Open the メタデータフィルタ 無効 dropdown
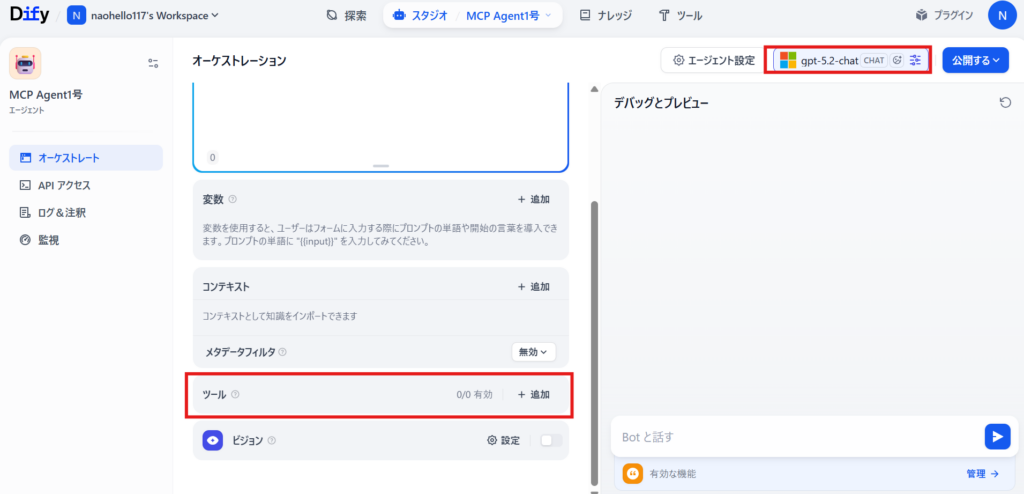 coord(533,352)
